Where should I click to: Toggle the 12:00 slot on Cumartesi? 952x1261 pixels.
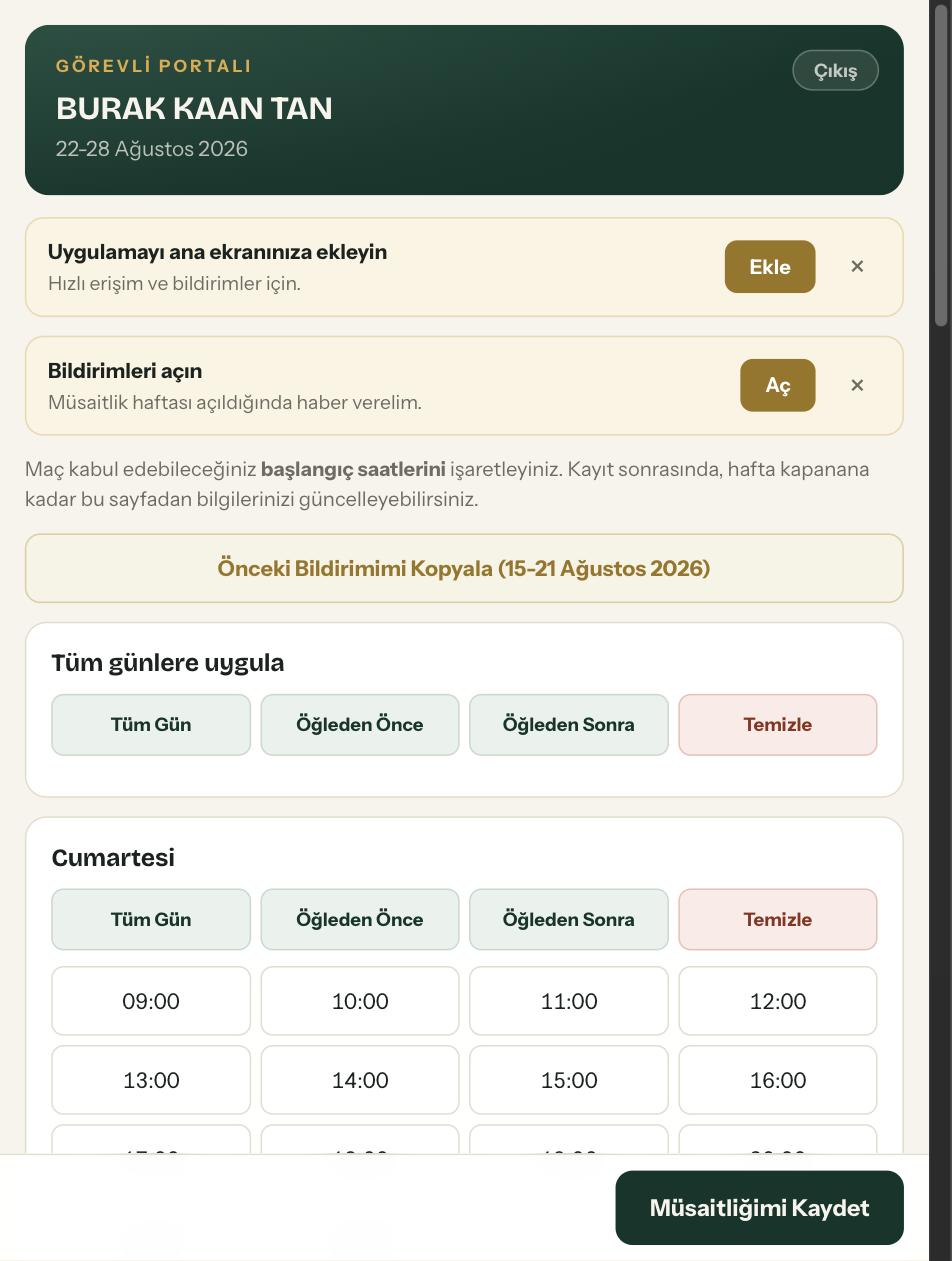tap(778, 1001)
